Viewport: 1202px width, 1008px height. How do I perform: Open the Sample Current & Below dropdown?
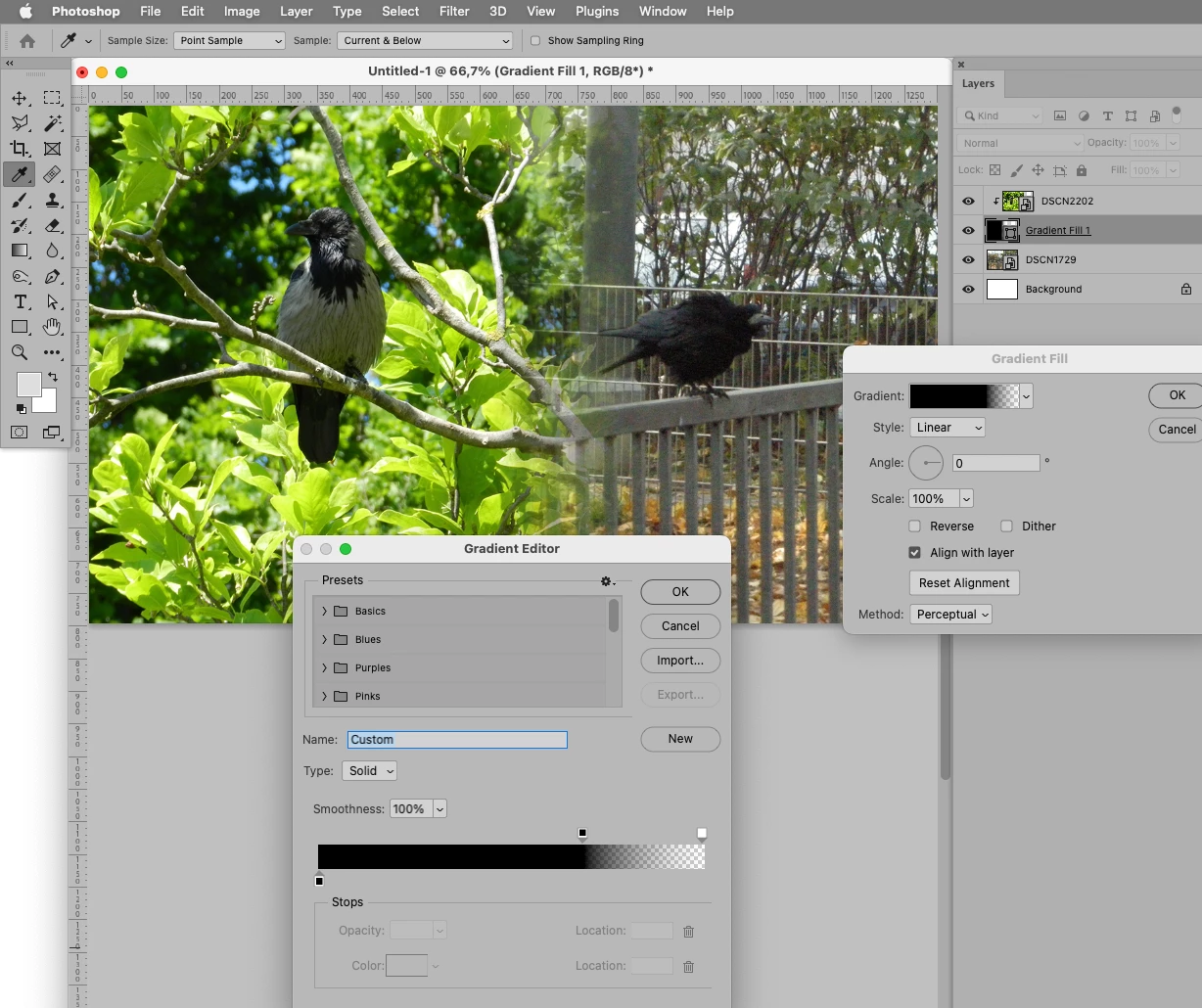point(425,41)
